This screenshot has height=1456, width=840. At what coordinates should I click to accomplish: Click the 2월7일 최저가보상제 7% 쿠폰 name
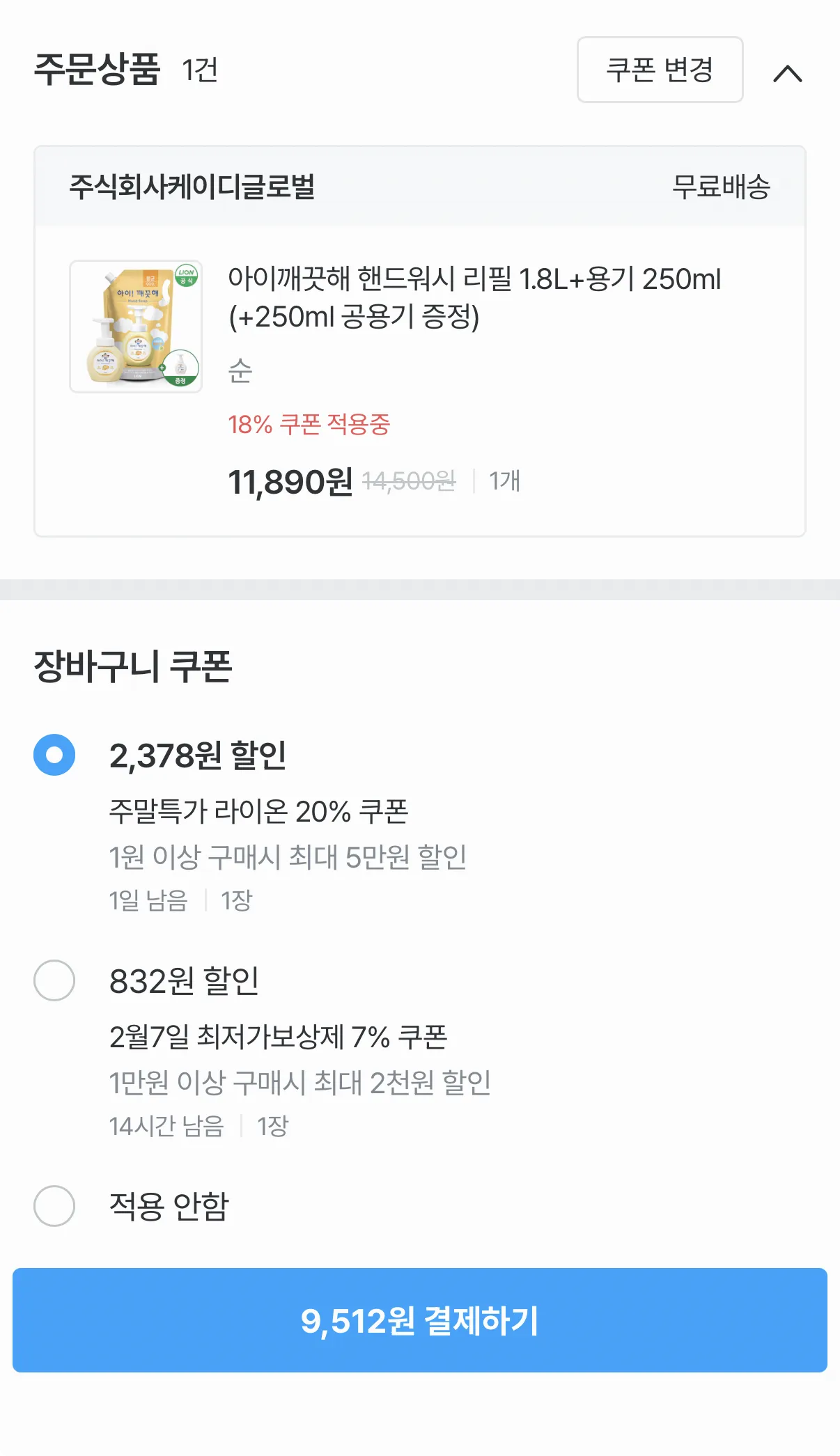[x=278, y=1037]
